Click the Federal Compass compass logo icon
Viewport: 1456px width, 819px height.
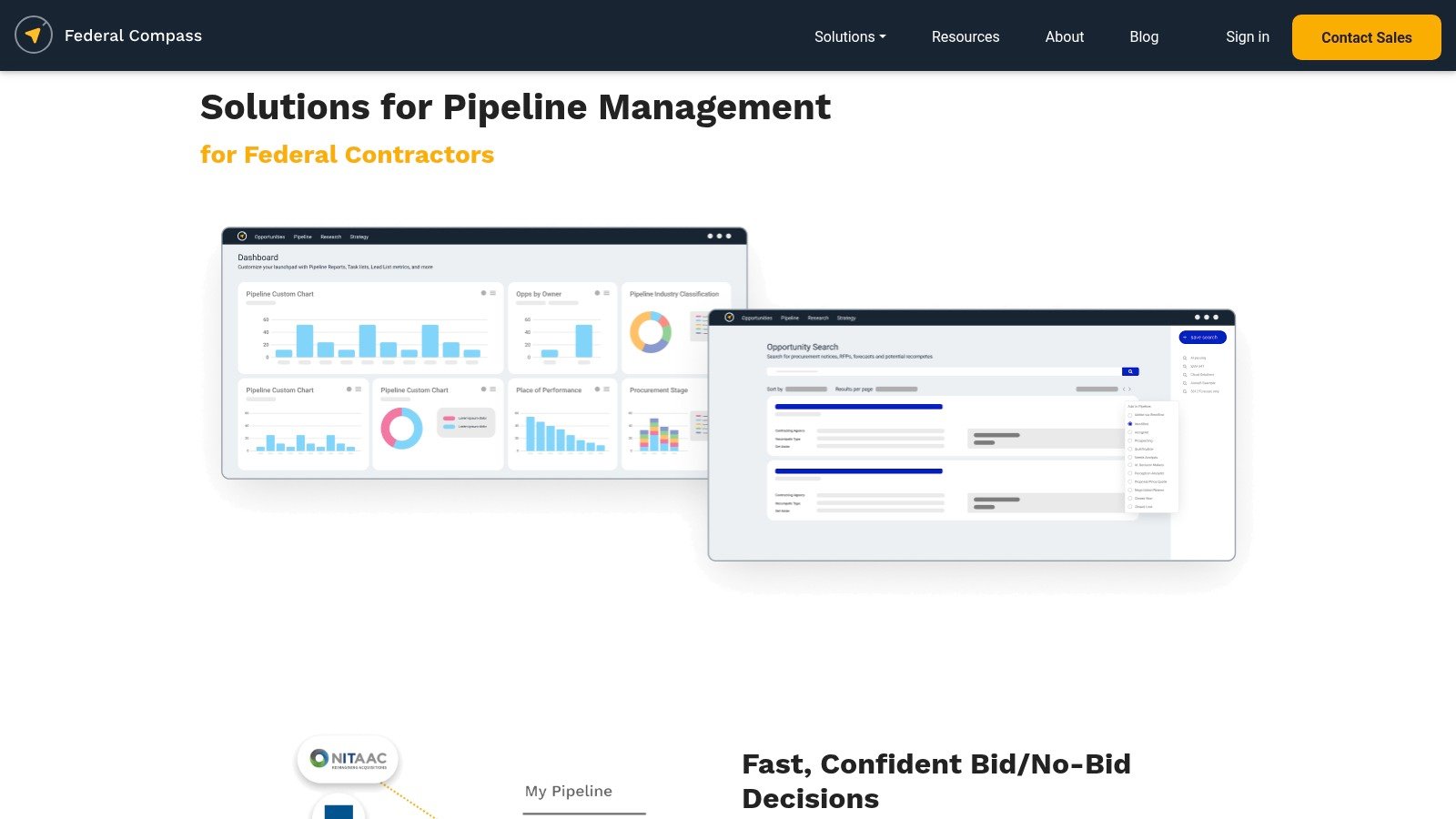[x=34, y=35]
